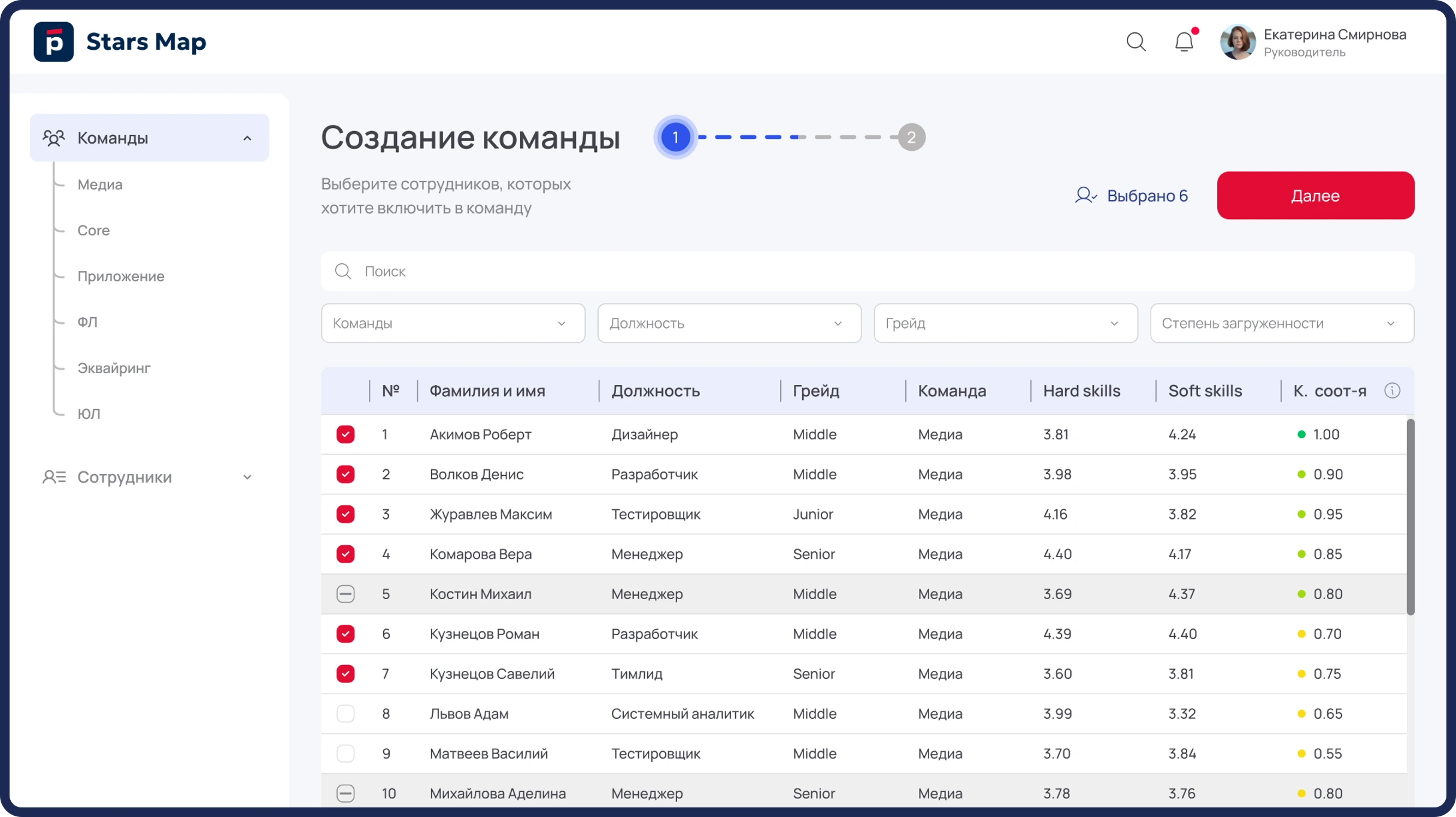Select Медиа team in sidebar
Image resolution: width=1456 pixels, height=817 pixels.
pyautogui.click(x=100, y=184)
